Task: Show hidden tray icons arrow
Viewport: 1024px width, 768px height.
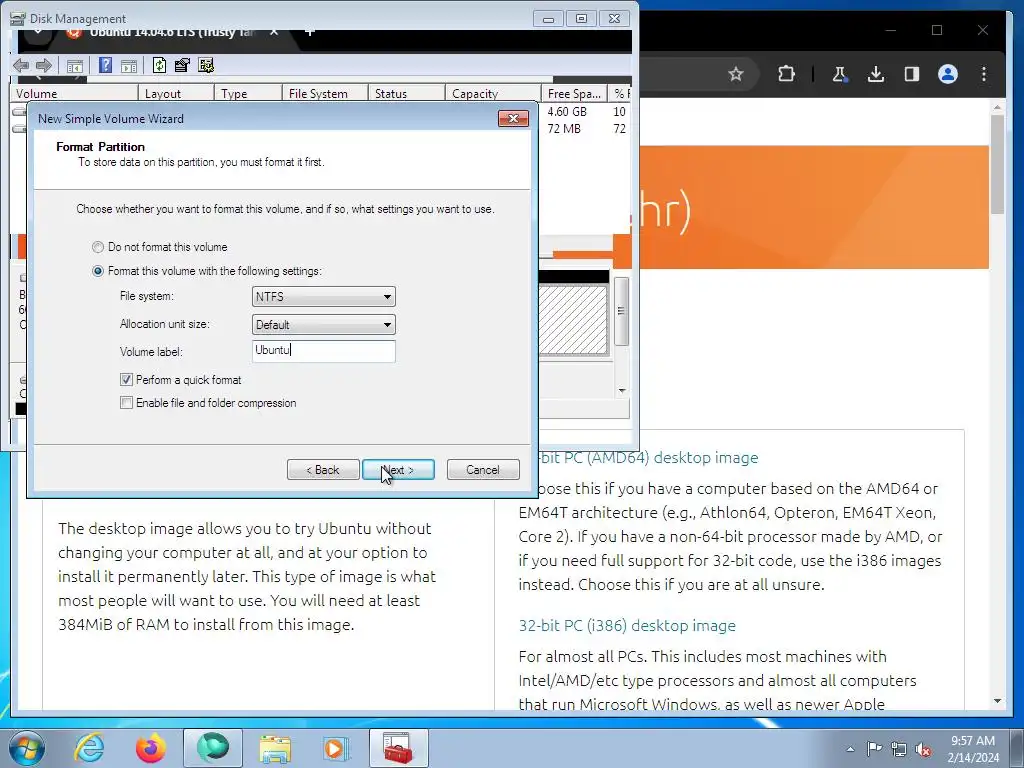Action: (x=850, y=749)
